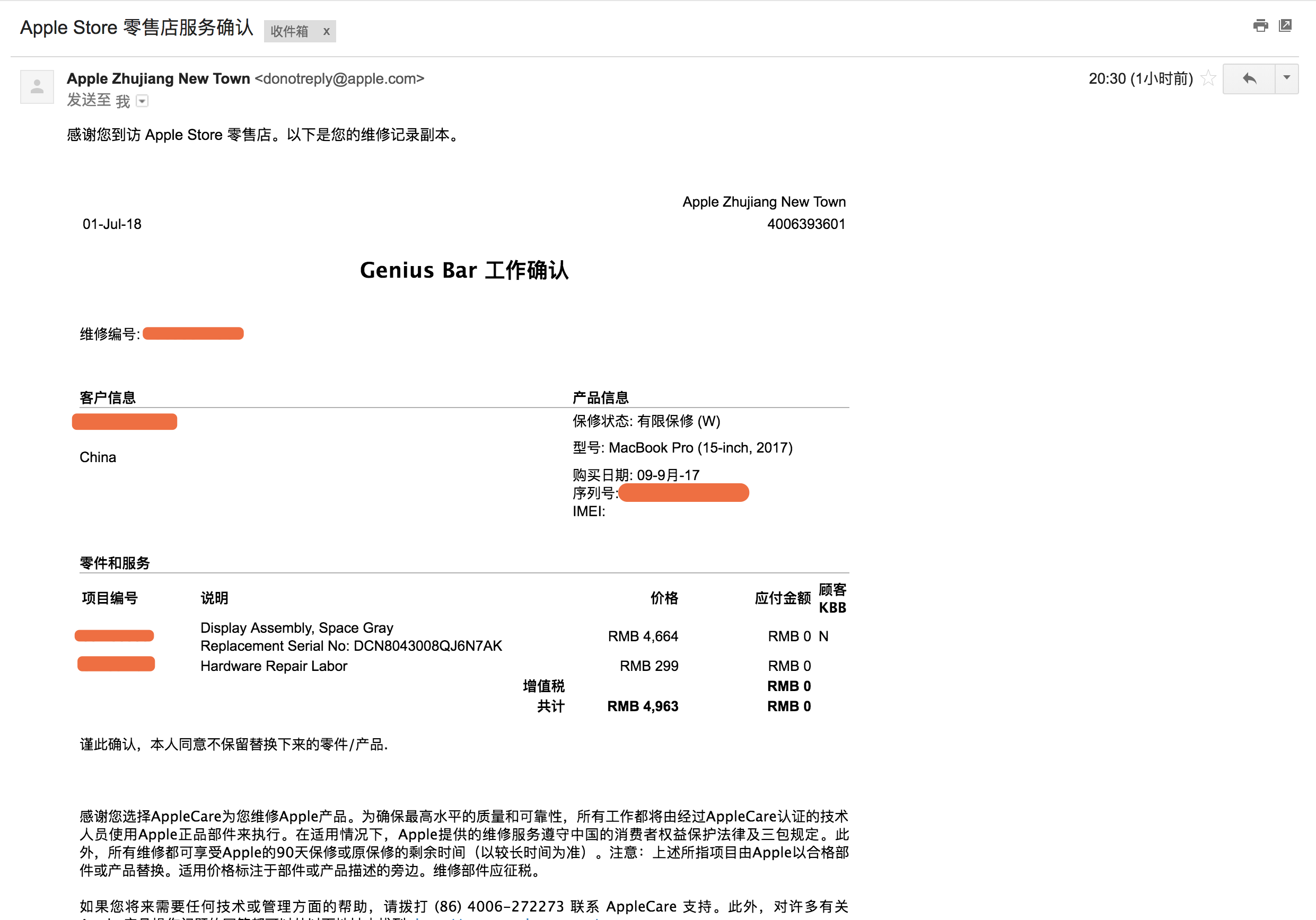This screenshot has height=920, width=1316.
Task: Click the store phone number 4006393601
Action: pyautogui.click(x=805, y=224)
